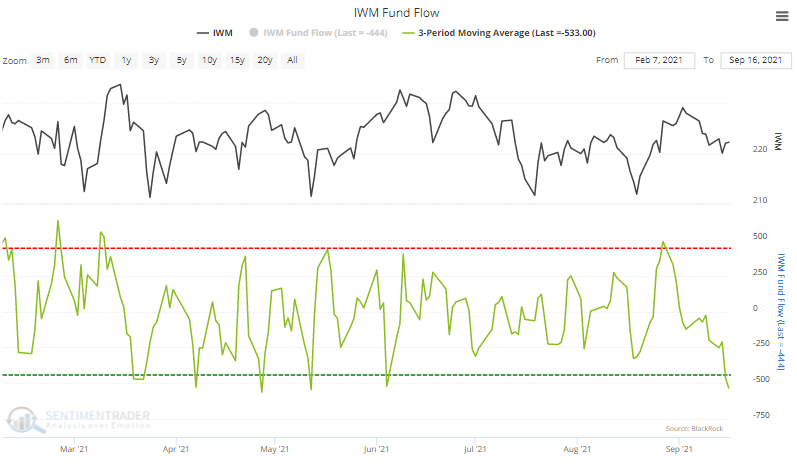Choose the 5y zoom option
797x468 pixels.
[x=181, y=61]
